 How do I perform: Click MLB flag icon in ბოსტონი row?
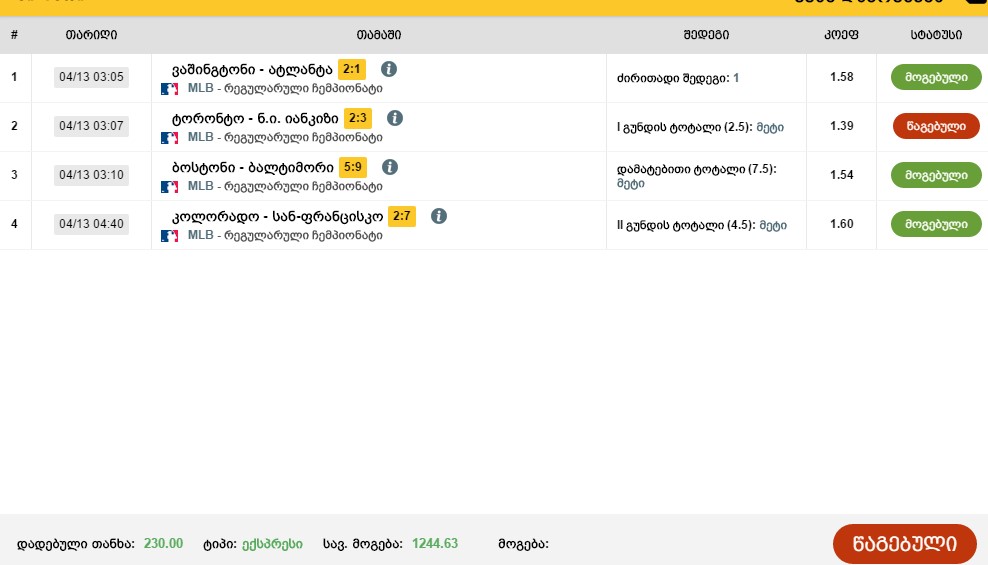tap(169, 187)
